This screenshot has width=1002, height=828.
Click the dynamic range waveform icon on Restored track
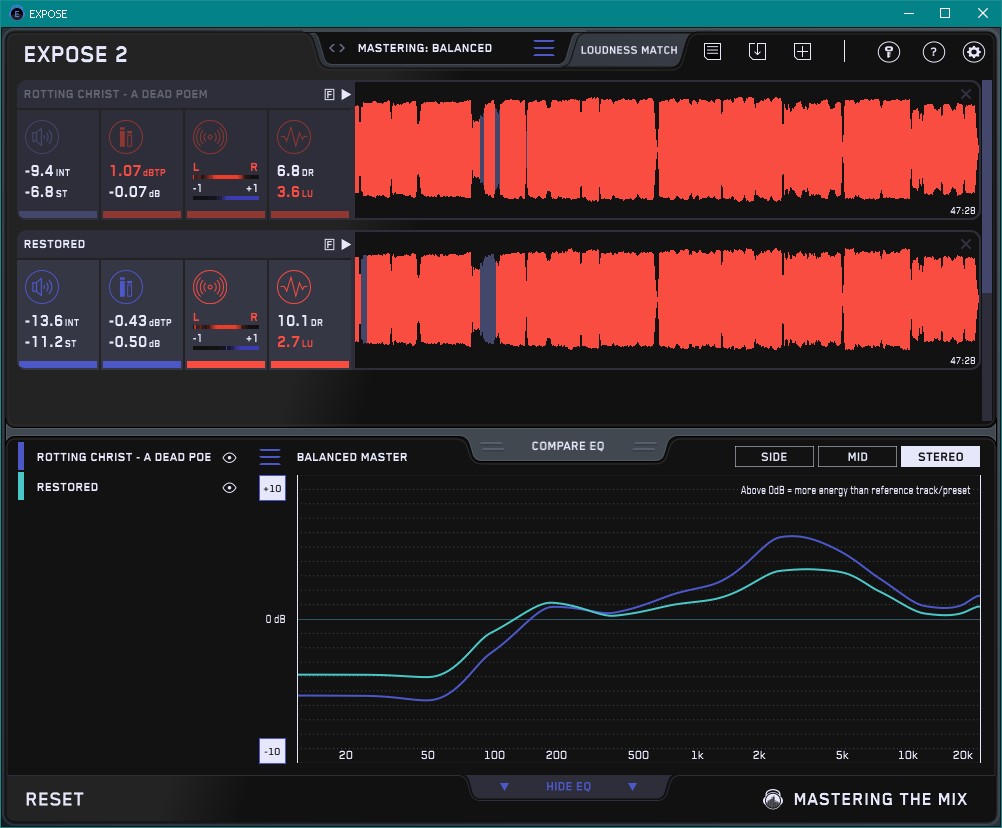pos(293,288)
